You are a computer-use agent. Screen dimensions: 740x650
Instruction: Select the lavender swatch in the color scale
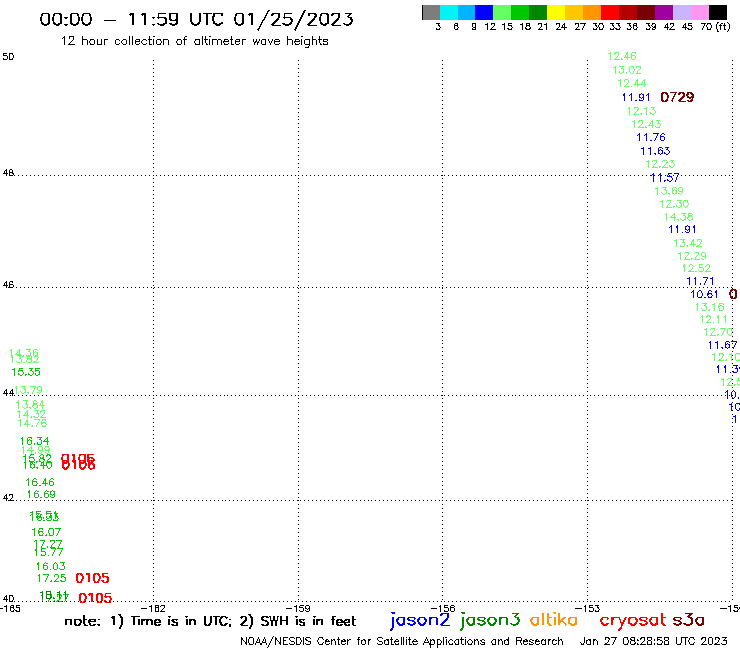pyautogui.click(x=681, y=12)
